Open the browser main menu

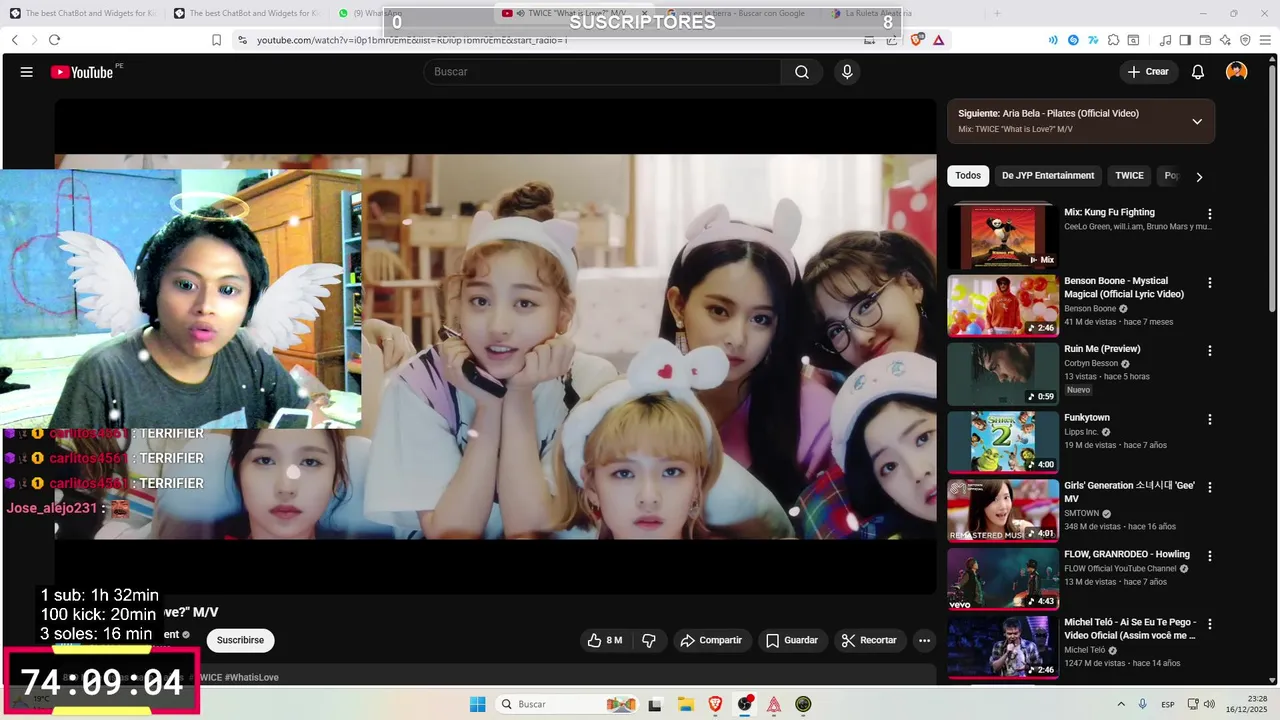point(1265,40)
